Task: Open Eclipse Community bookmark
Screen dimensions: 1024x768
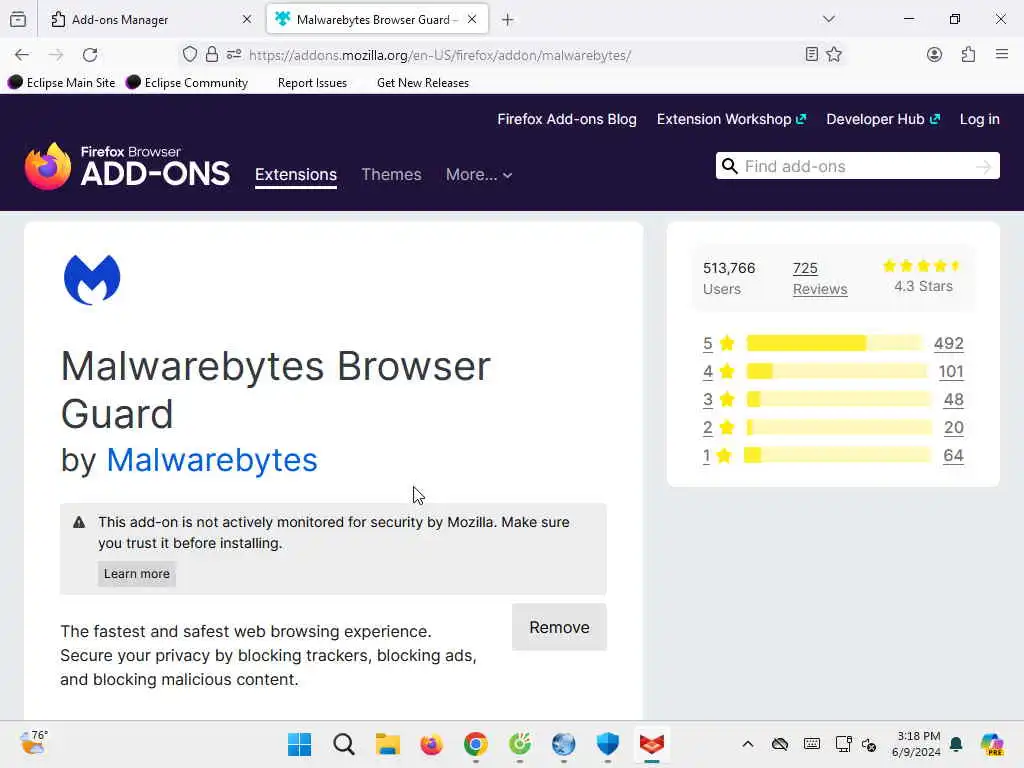Action: coord(187,82)
